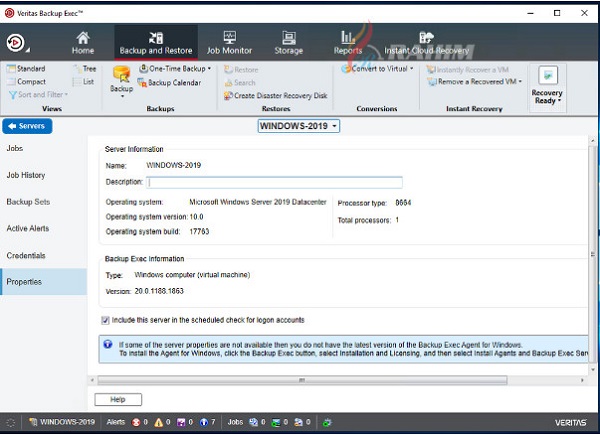Image resolution: width=600 pixels, height=435 pixels.
Task: Open the Reports tab
Action: click(347, 43)
